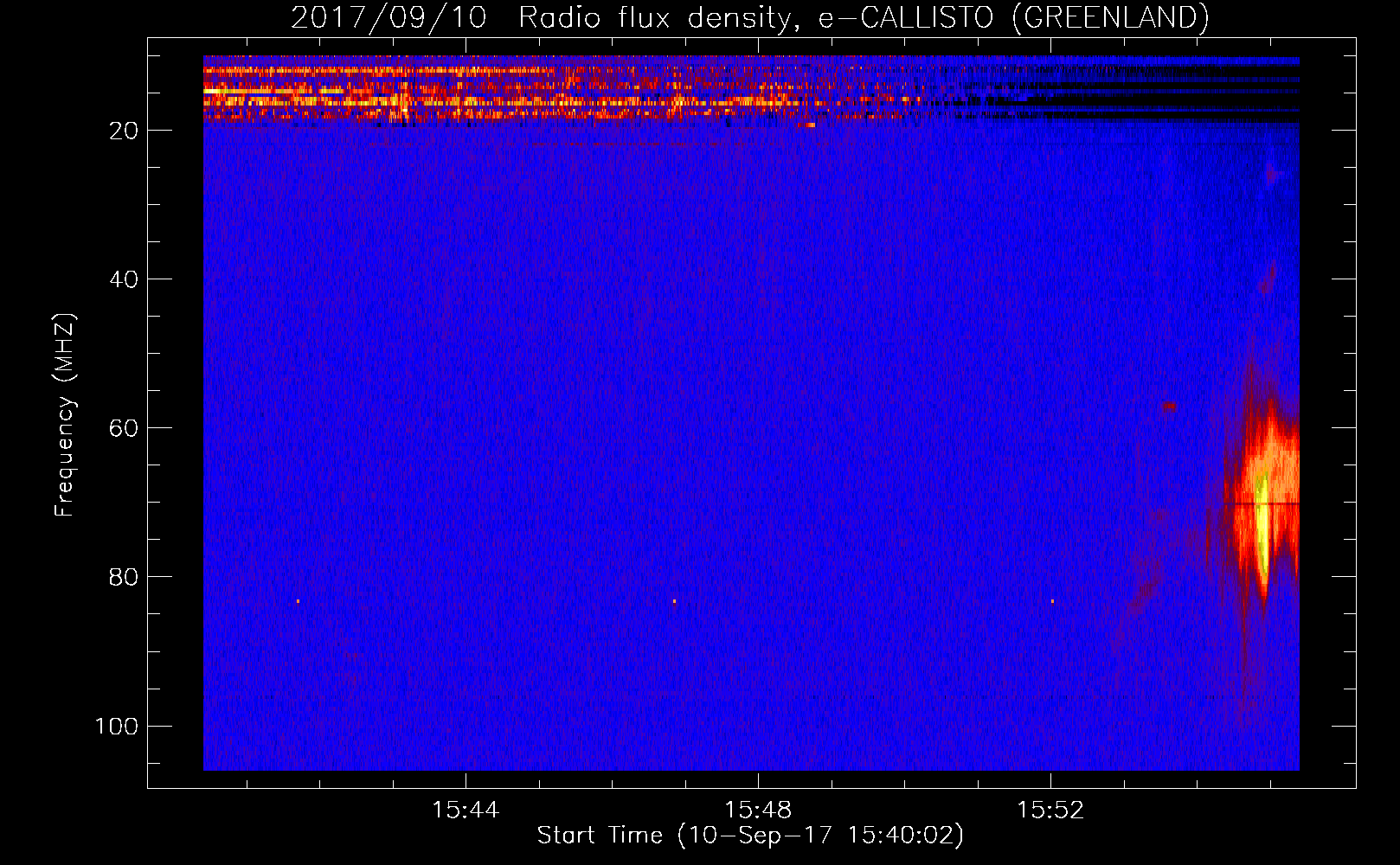The image size is (1400, 865).
Task: Click the 15:52 time tick label
Action: tap(1050, 811)
